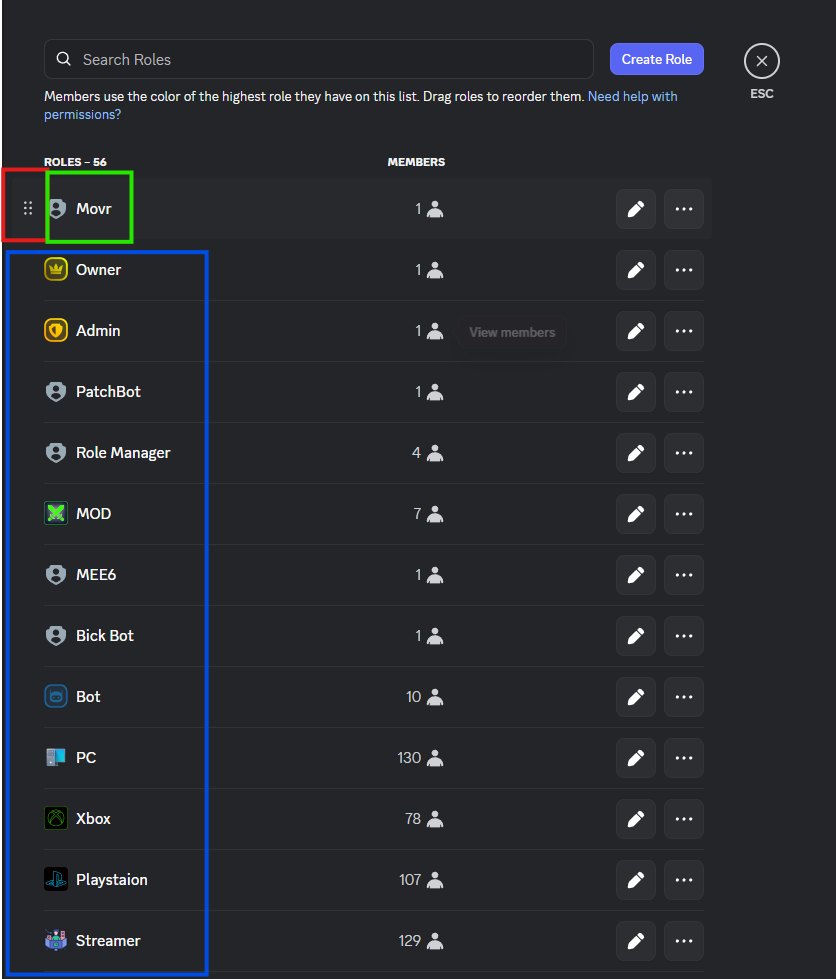Open three-dot menu for MEE6 role
This screenshot has height=979, width=836.
click(x=684, y=575)
